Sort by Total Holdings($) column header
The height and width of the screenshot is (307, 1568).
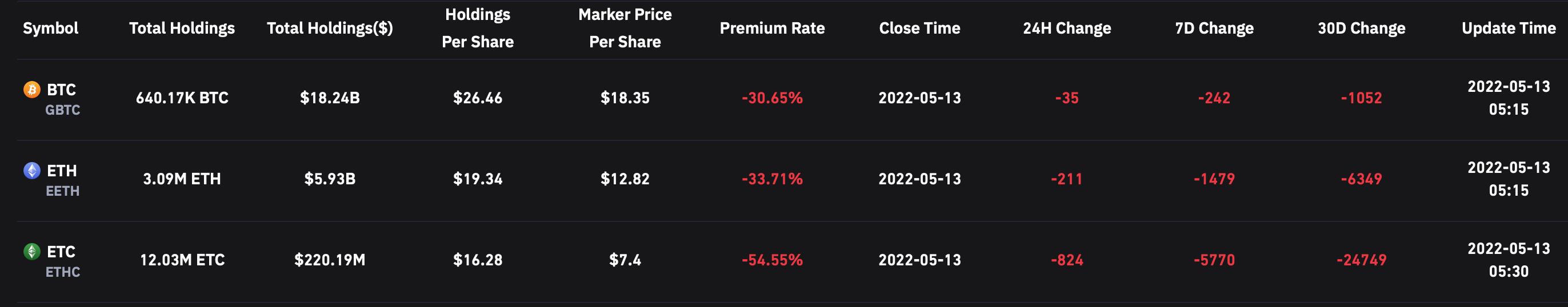coord(329,29)
